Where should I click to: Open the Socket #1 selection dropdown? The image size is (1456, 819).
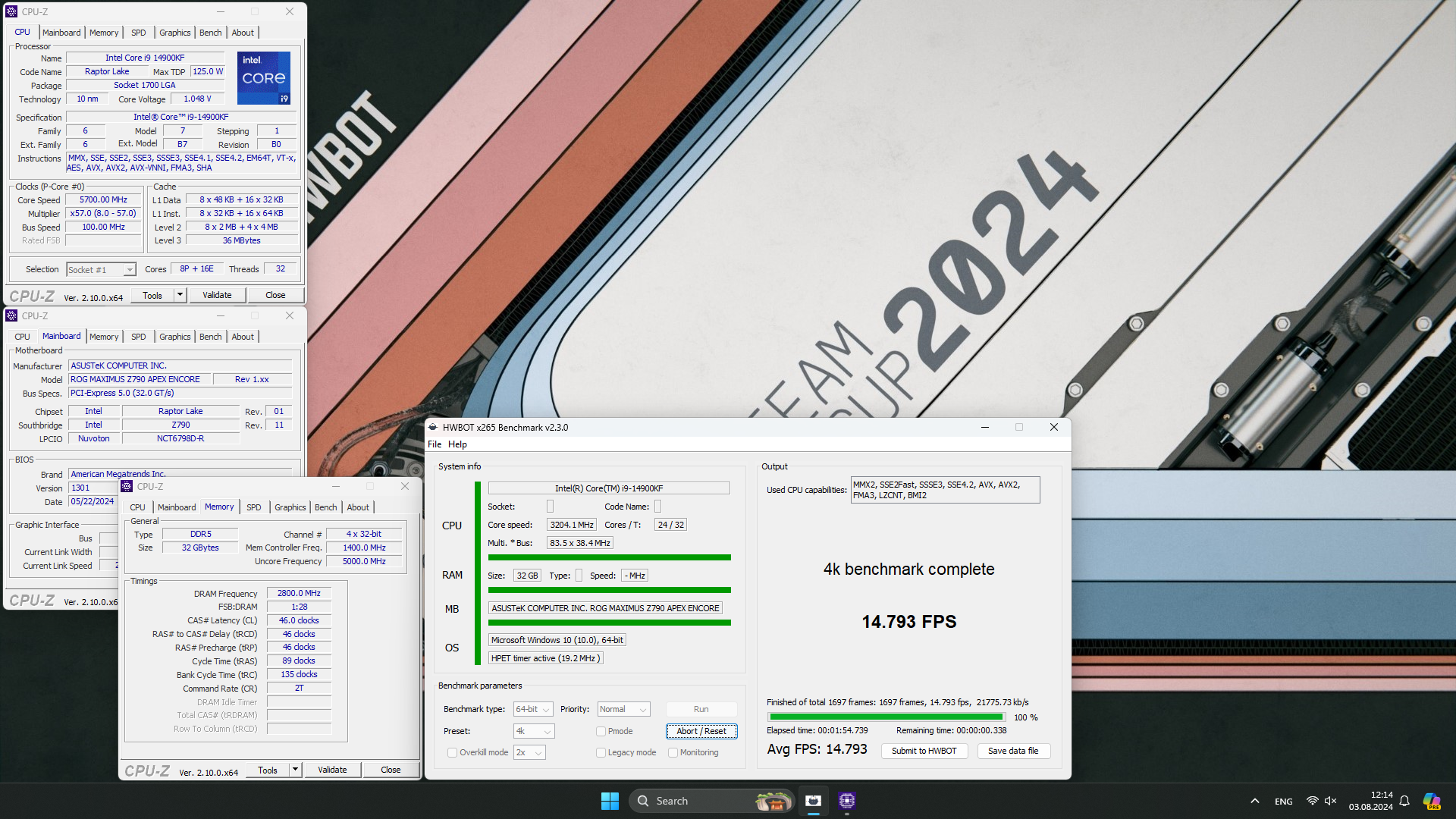(x=101, y=270)
